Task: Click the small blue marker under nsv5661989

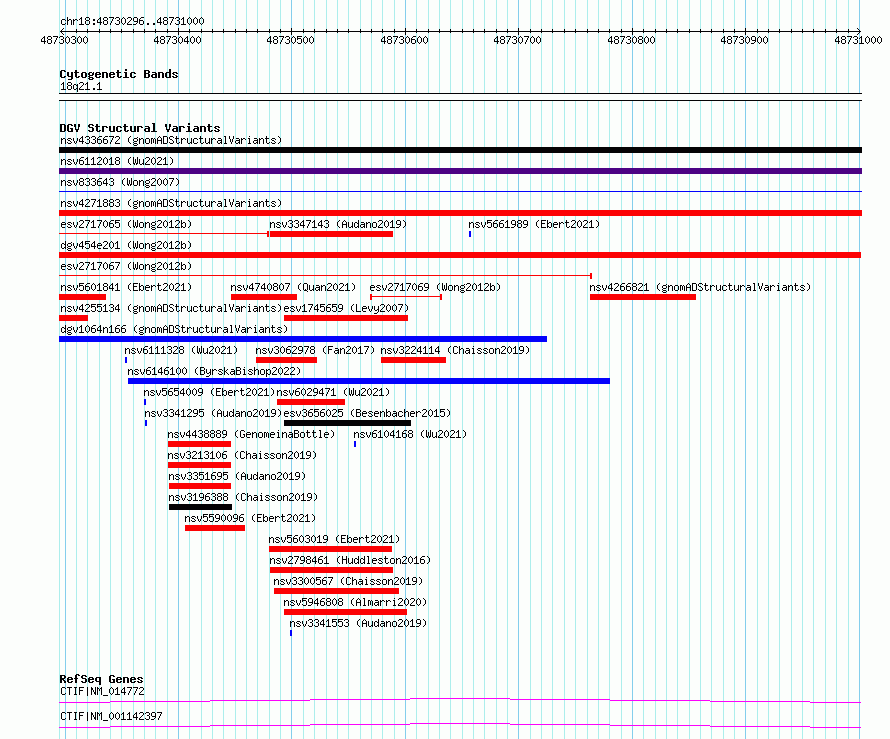Action: coord(470,234)
